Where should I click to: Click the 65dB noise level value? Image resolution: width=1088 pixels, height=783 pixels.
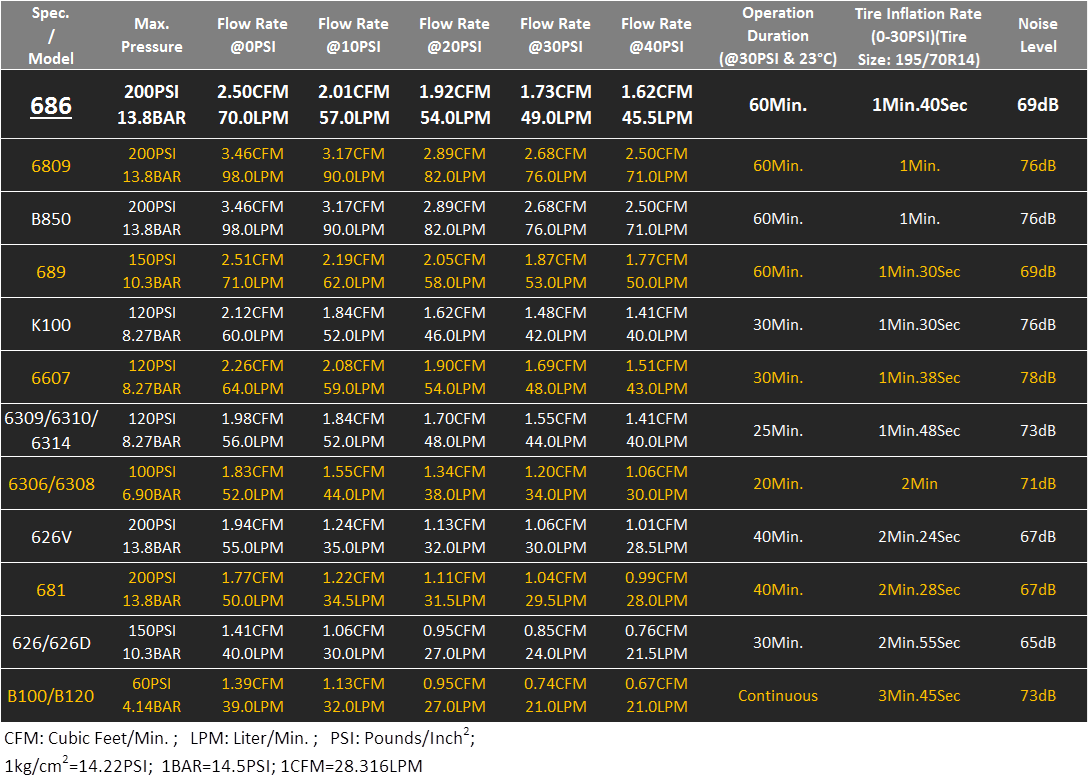pos(1037,643)
